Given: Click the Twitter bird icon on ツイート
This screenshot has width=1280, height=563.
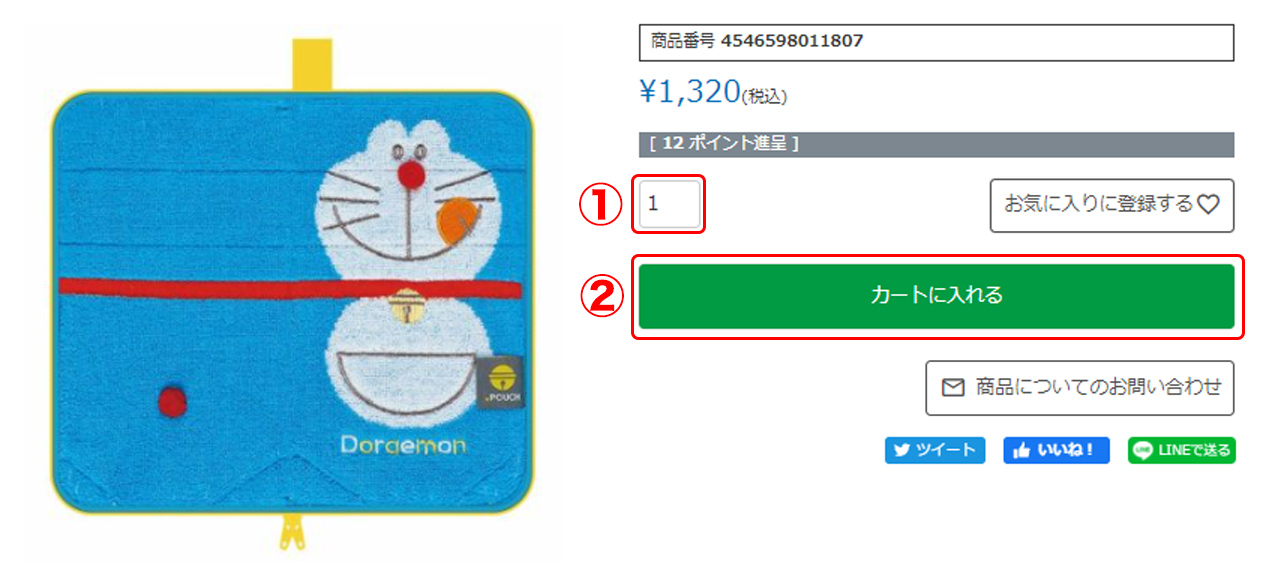Looking at the screenshot, I should click(x=902, y=450).
